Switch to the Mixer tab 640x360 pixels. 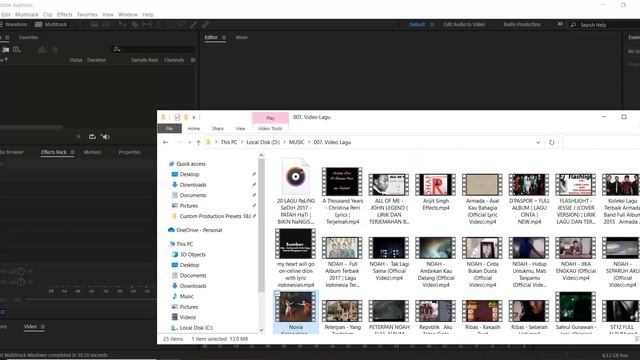pos(242,37)
